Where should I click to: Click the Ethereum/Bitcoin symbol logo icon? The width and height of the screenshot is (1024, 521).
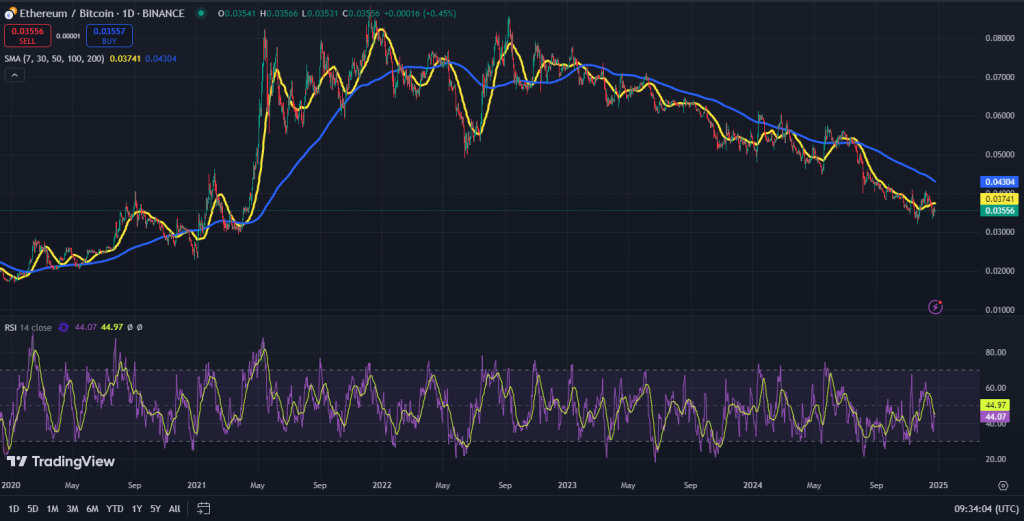[10, 13]
